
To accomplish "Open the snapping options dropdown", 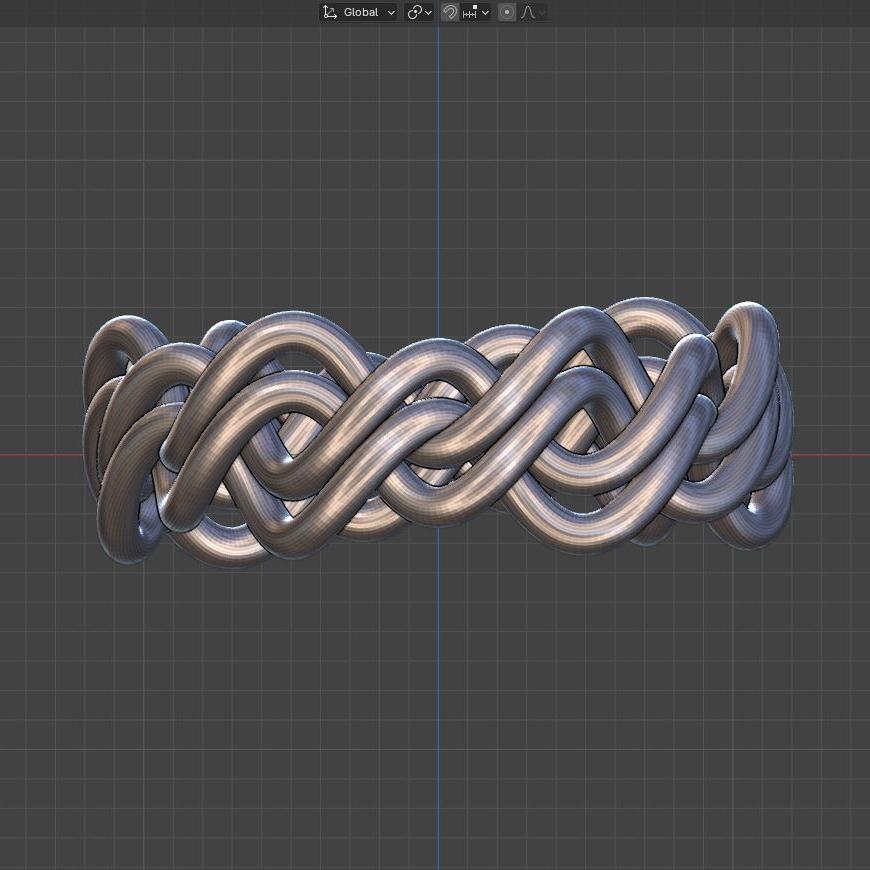I will point(476,12).
